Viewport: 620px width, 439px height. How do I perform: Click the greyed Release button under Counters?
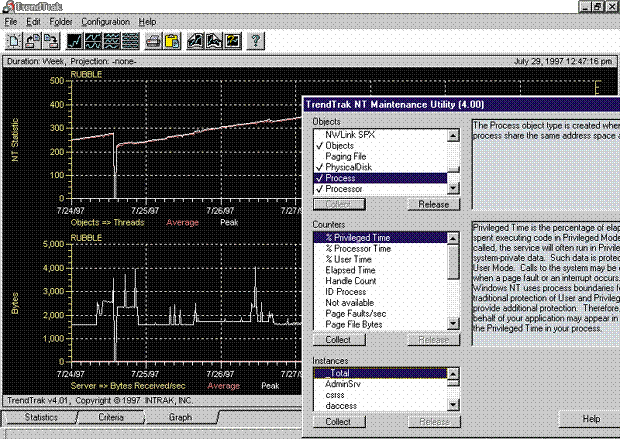pyautogui.click(x=434, y=340)
